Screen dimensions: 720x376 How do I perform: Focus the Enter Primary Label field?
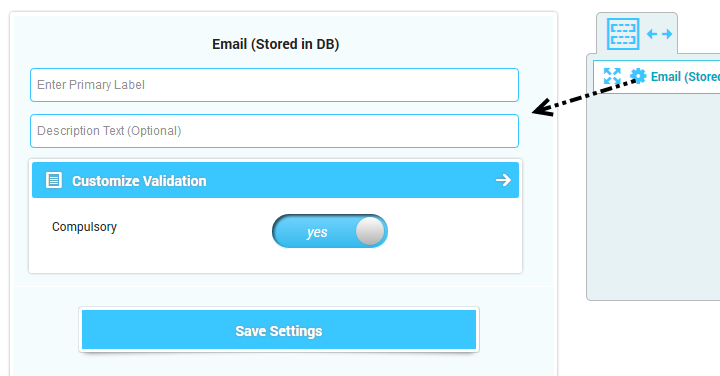(275, 85)
